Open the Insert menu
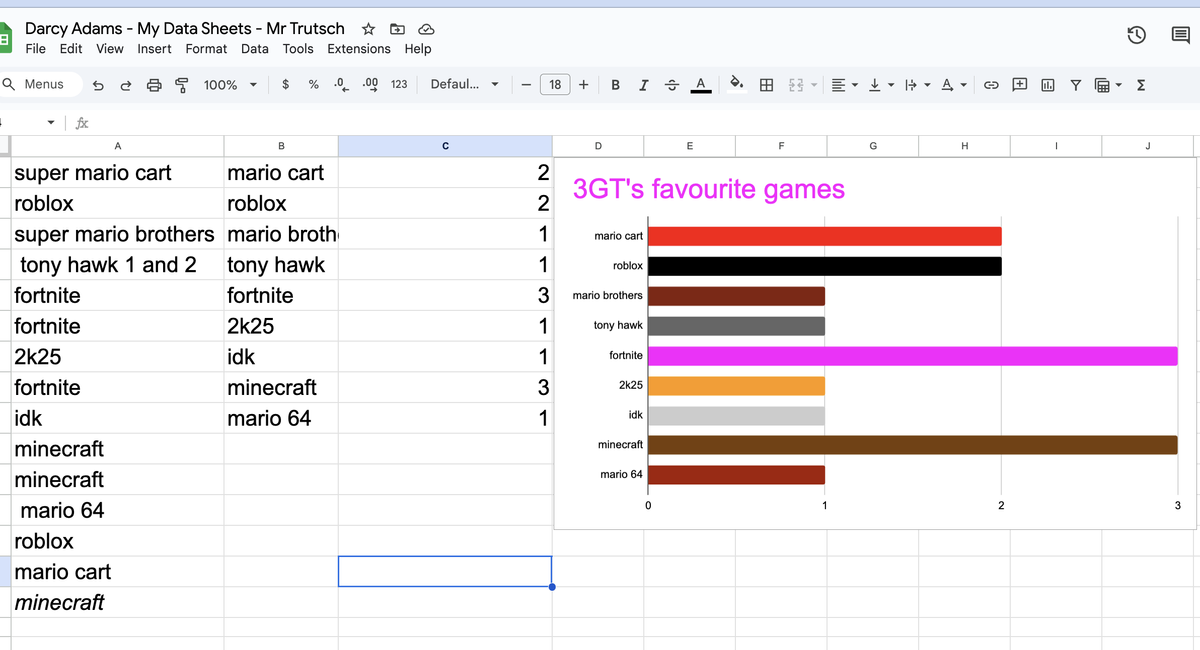The width and height of the screenshot is (1200, 650). tap(154, 49)
